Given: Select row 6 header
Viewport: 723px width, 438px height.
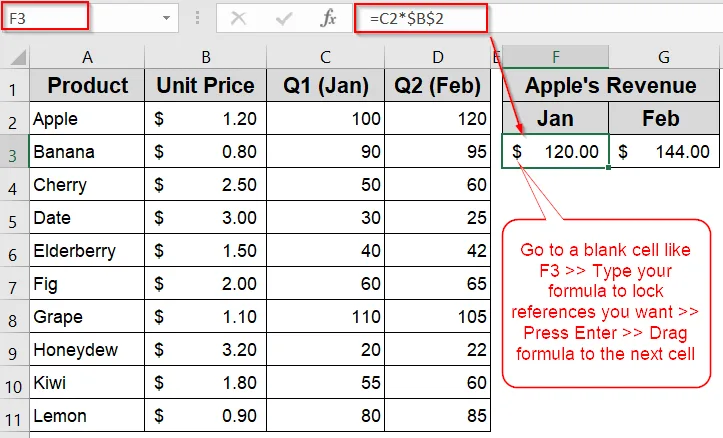Looking at the screenshot, I should click(x=14, y=251).
